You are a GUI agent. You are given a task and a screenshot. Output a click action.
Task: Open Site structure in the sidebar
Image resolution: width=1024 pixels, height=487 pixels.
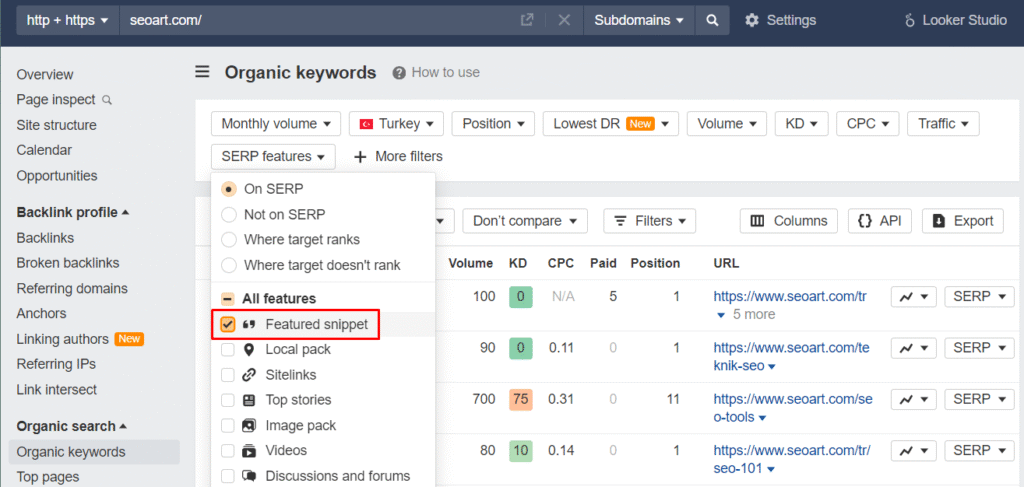56,125
